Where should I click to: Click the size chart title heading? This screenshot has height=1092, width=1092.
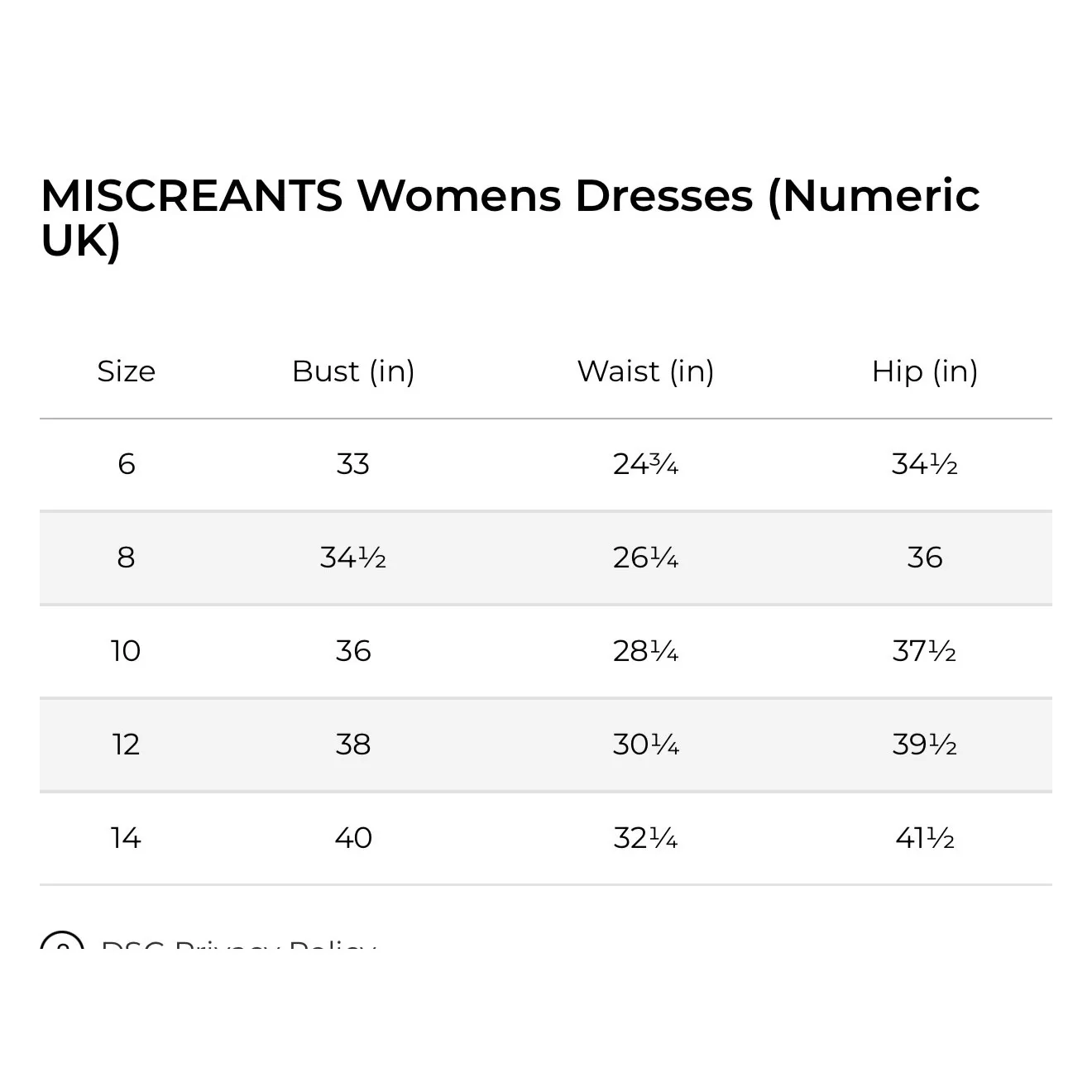tap(510, 218)
